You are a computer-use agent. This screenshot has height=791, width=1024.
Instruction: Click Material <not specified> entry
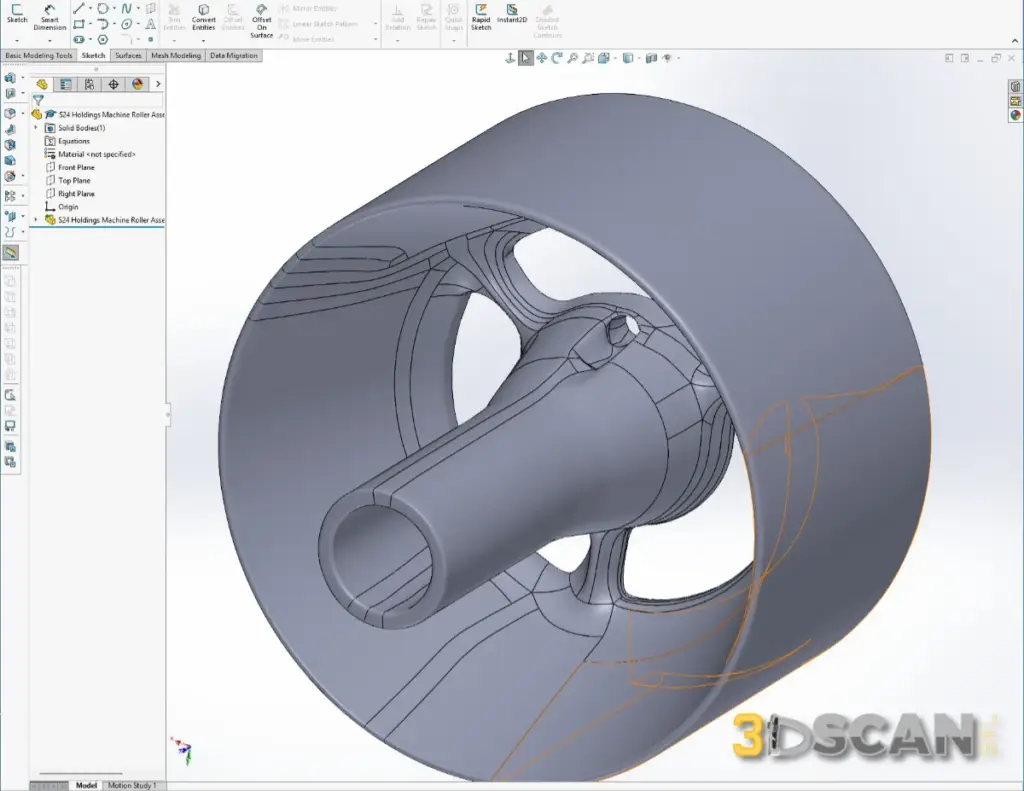coord(96,154)
